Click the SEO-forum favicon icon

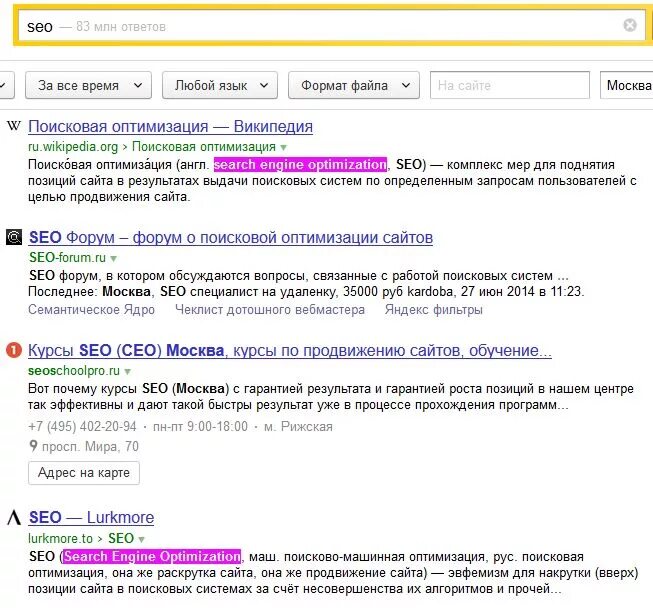point(14,237)
